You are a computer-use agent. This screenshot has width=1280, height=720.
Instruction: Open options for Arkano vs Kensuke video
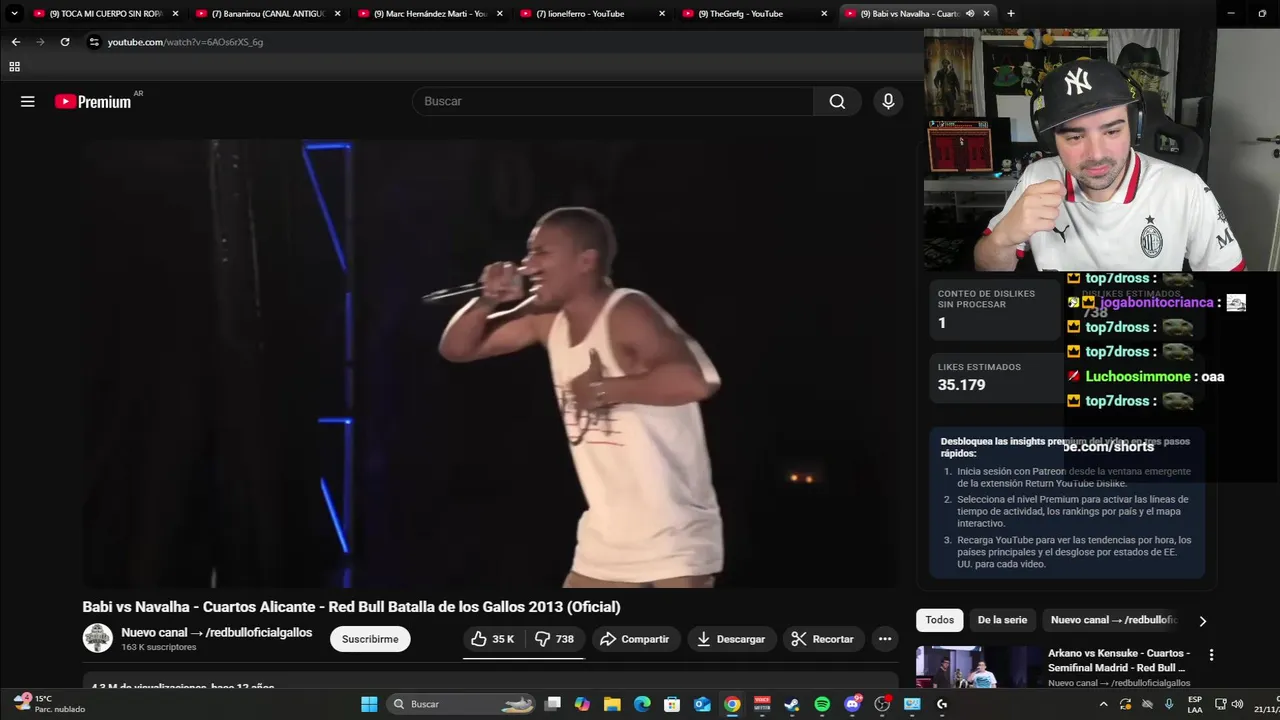[1211, 656]
